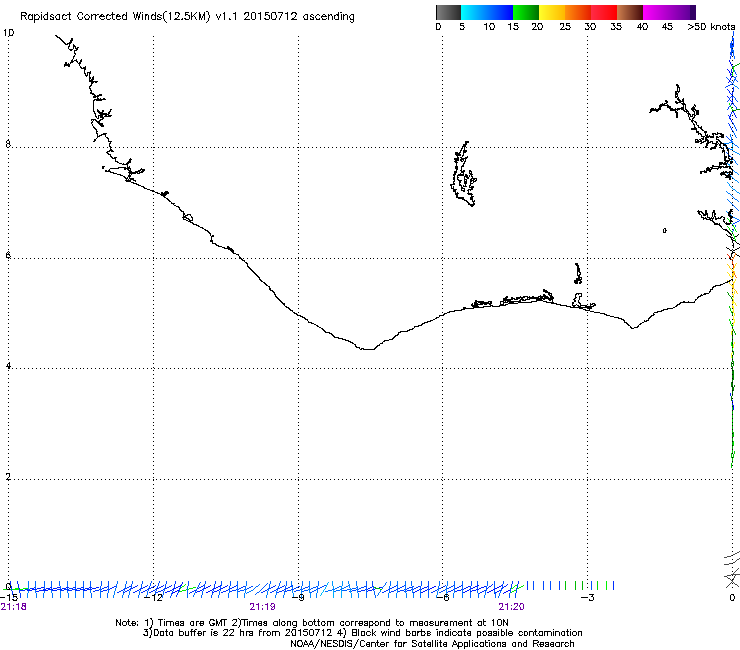Click the magenta-purple 40-50 knots legend swatch
Viewport: 740px width, 650px height.
point(669,12)
